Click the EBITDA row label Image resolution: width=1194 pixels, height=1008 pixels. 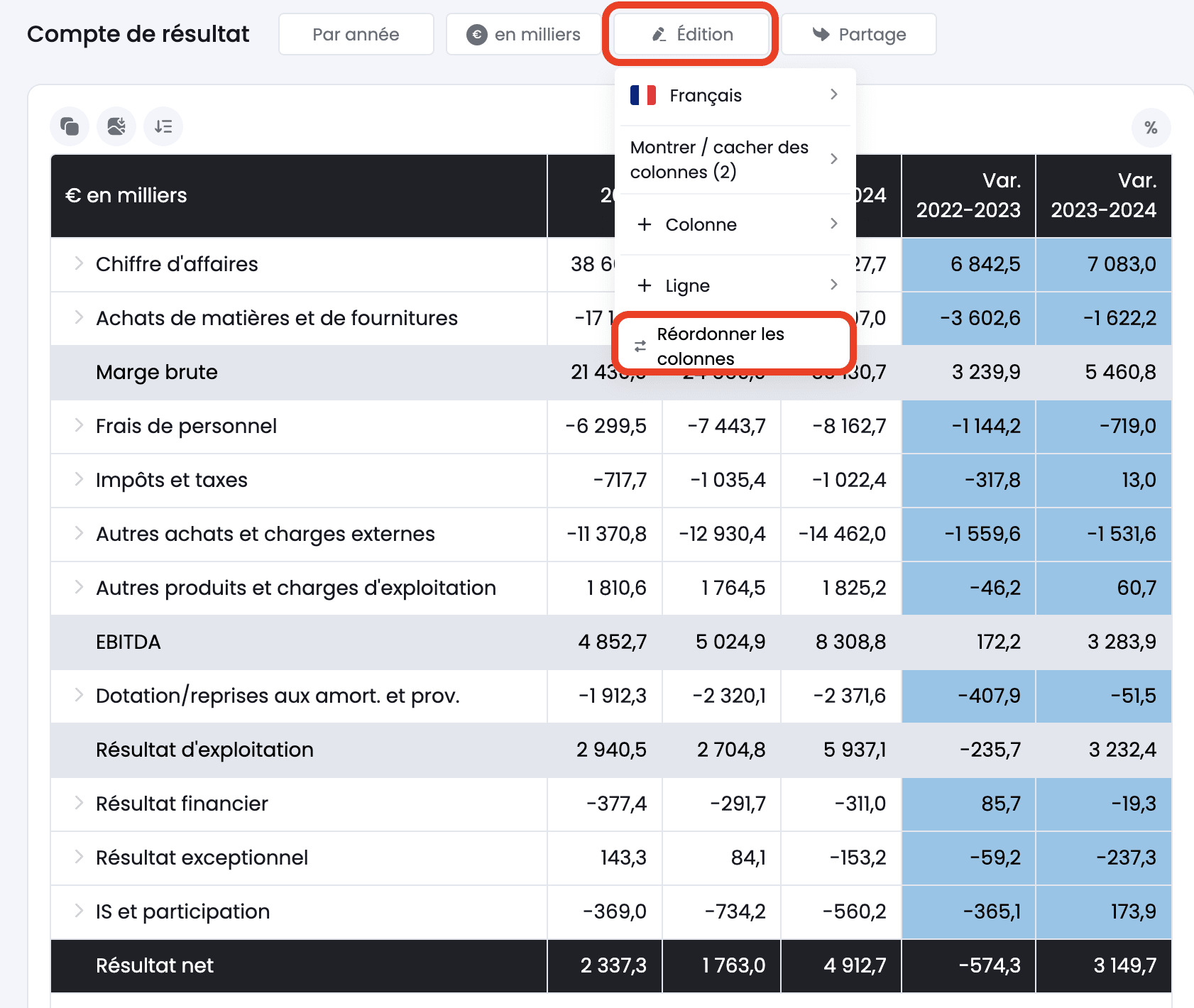click(x=128, y=642)
